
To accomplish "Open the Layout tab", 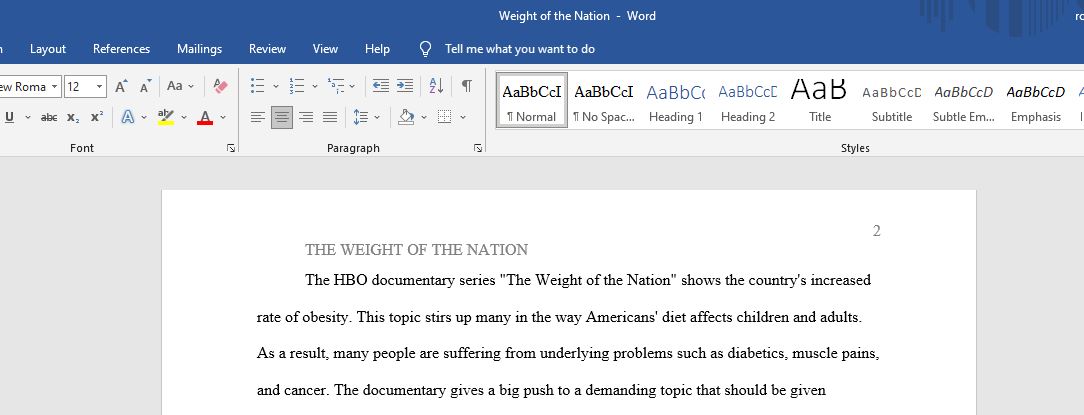I will click(x=48, y=49).
